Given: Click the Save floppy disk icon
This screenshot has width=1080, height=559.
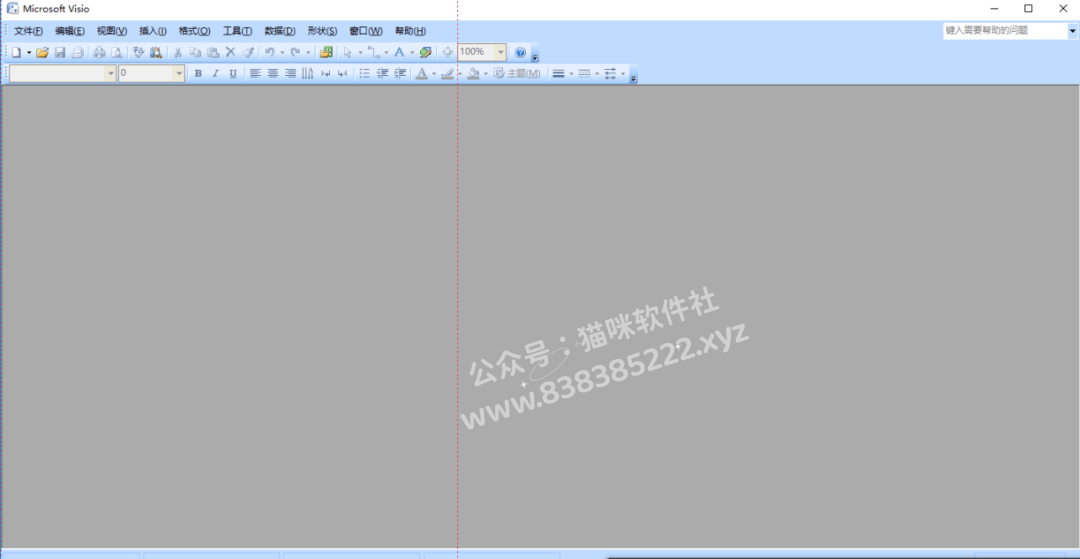Looking at the screenshot, I should [60, 52].
